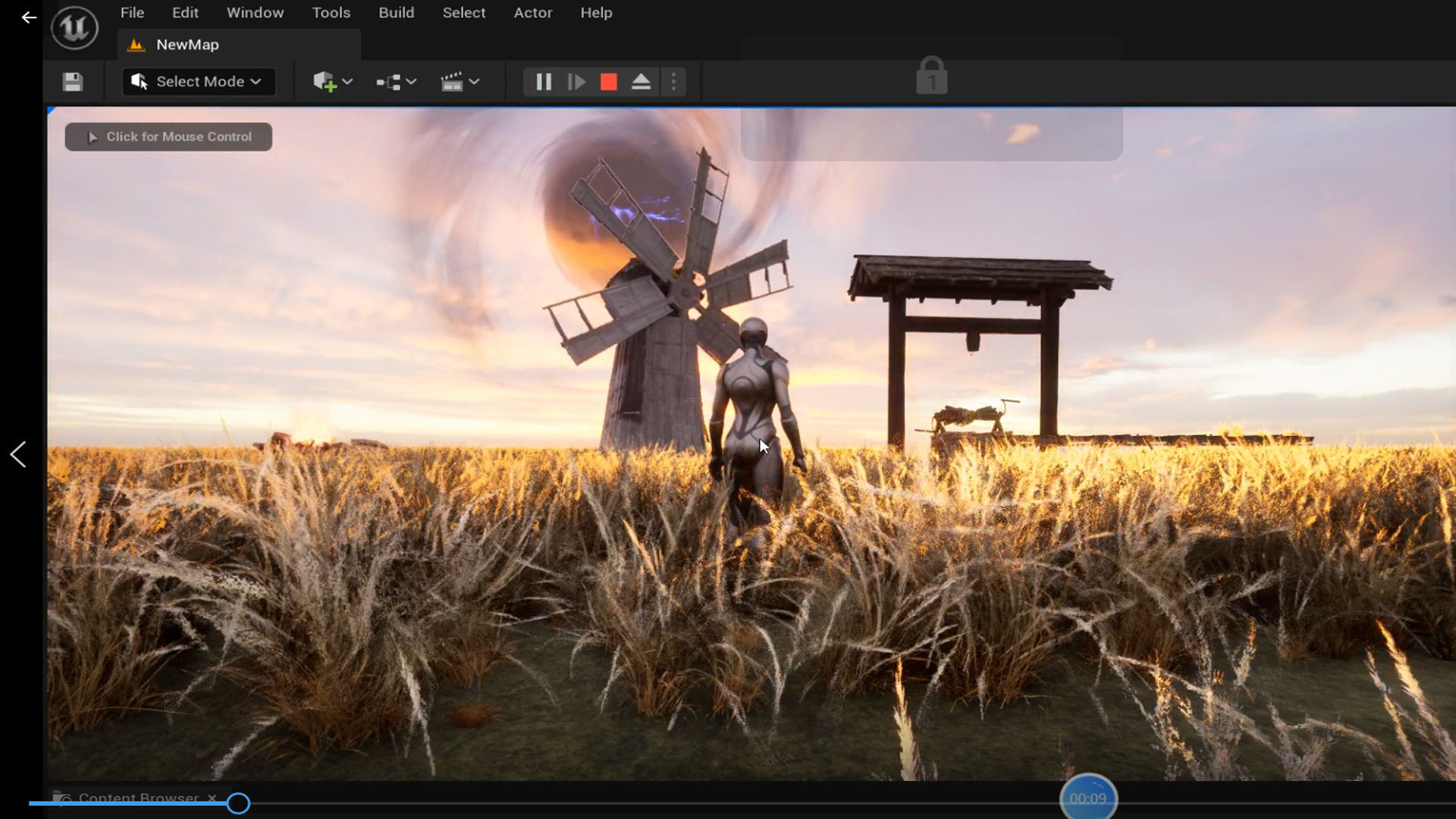Pause the play-in-editor simulation
The image size is (1456, 819).
click(x=544, y=82)
